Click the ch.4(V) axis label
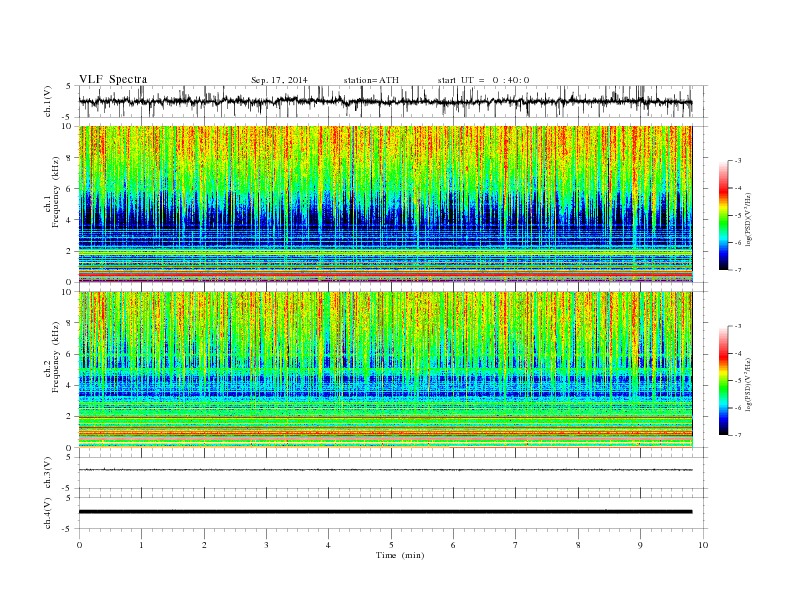The width and height of the screenshot is (792, 612). [x=48, y=513]
